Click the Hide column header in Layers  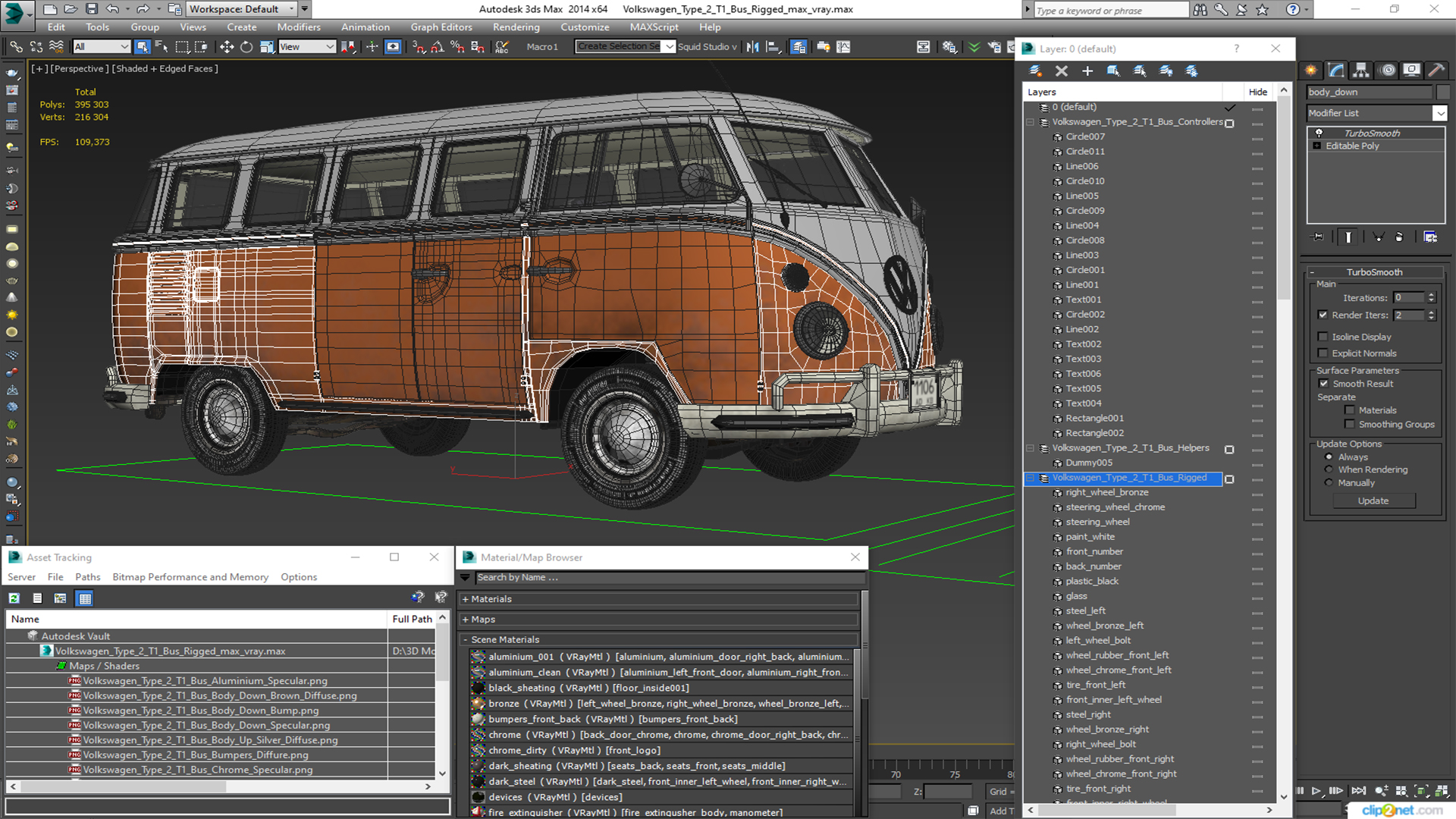coord(1257,92)
